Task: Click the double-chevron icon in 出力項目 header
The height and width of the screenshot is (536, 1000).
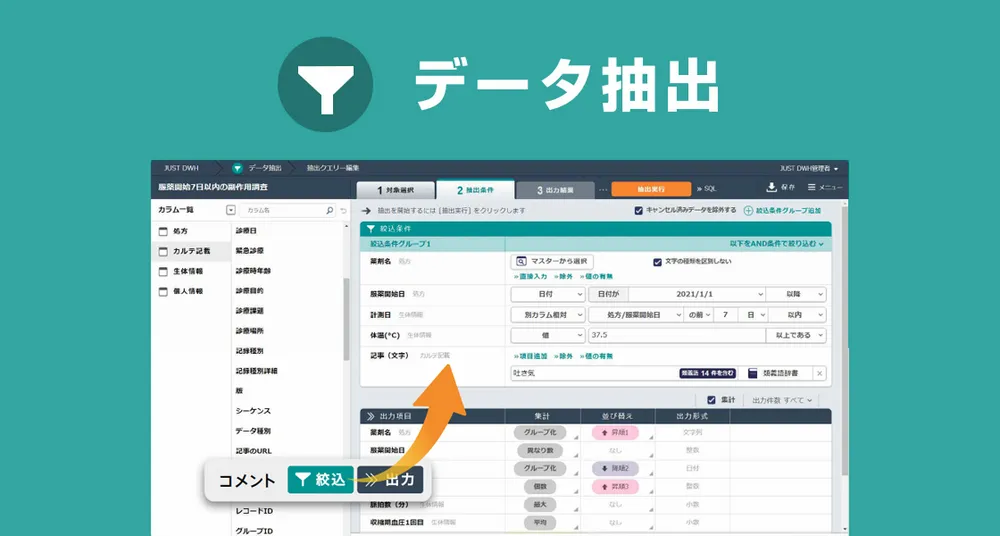Action: (371, 416)
